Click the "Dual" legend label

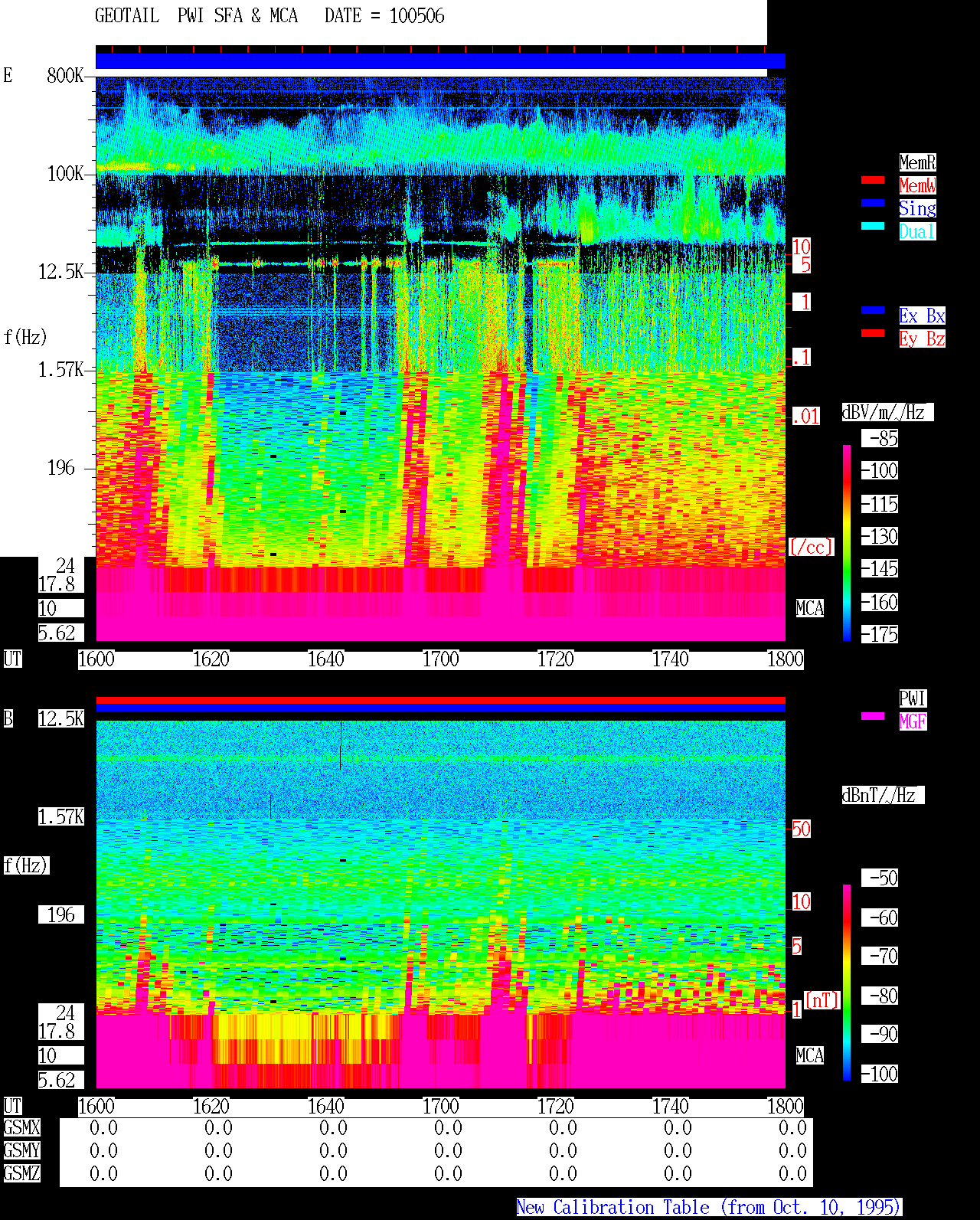coord(917,231)
